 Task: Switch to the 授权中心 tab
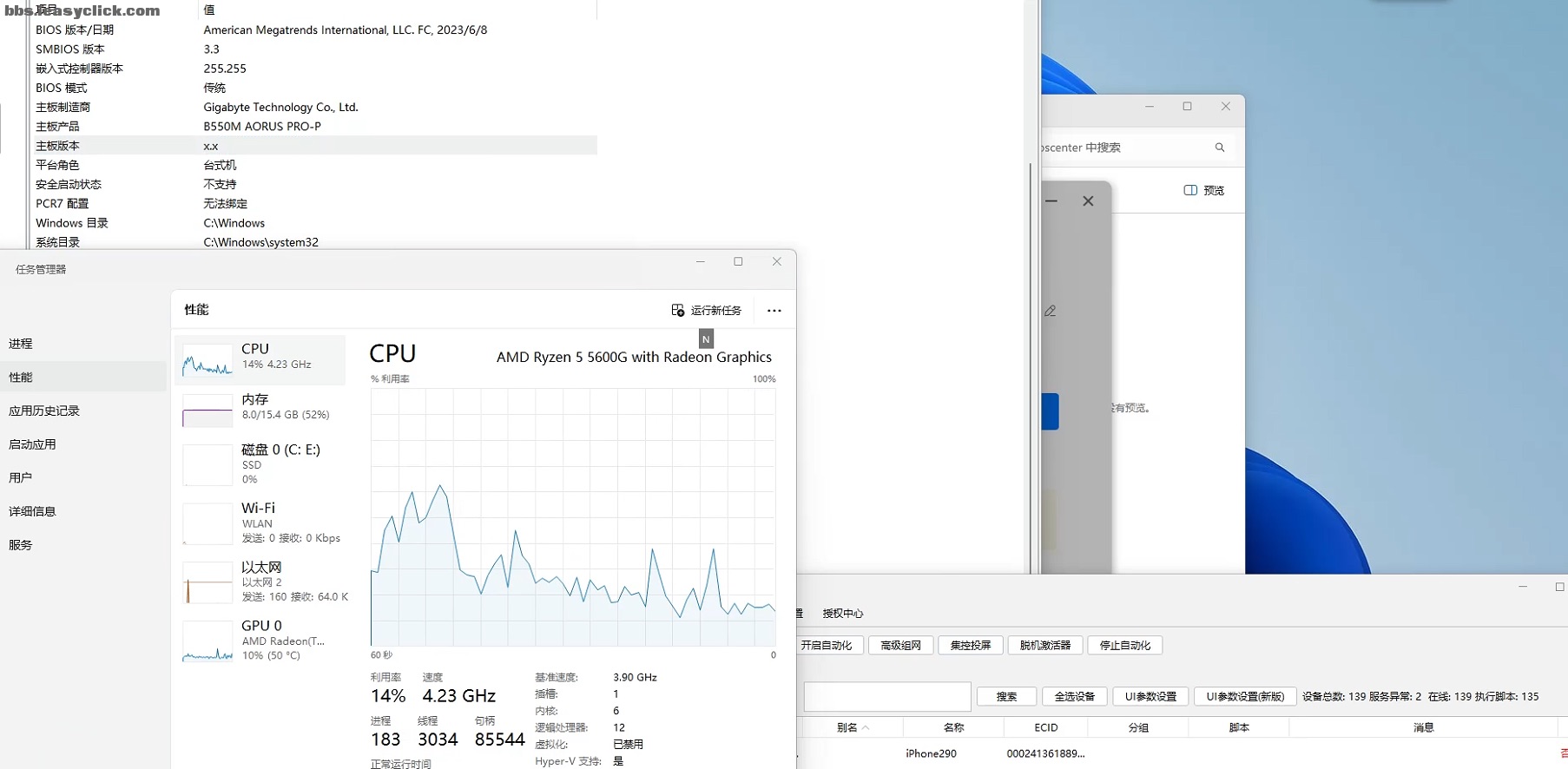(x=843, y=614)
